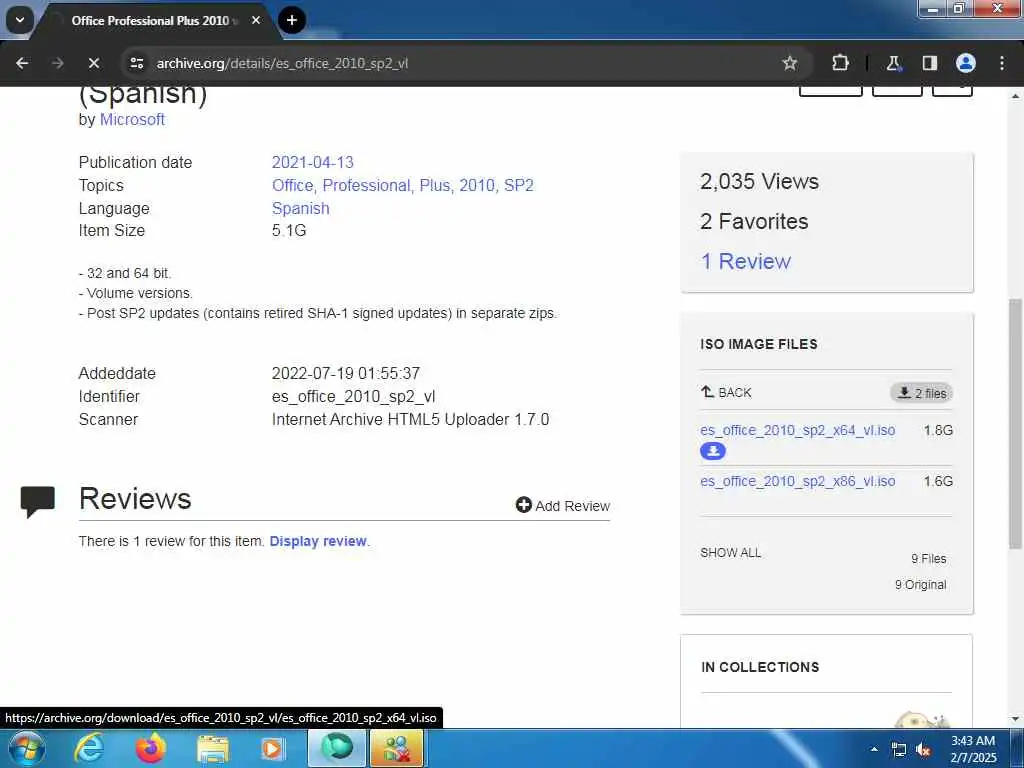
Task: Jump to the 1 Review link
Action: 745,261
